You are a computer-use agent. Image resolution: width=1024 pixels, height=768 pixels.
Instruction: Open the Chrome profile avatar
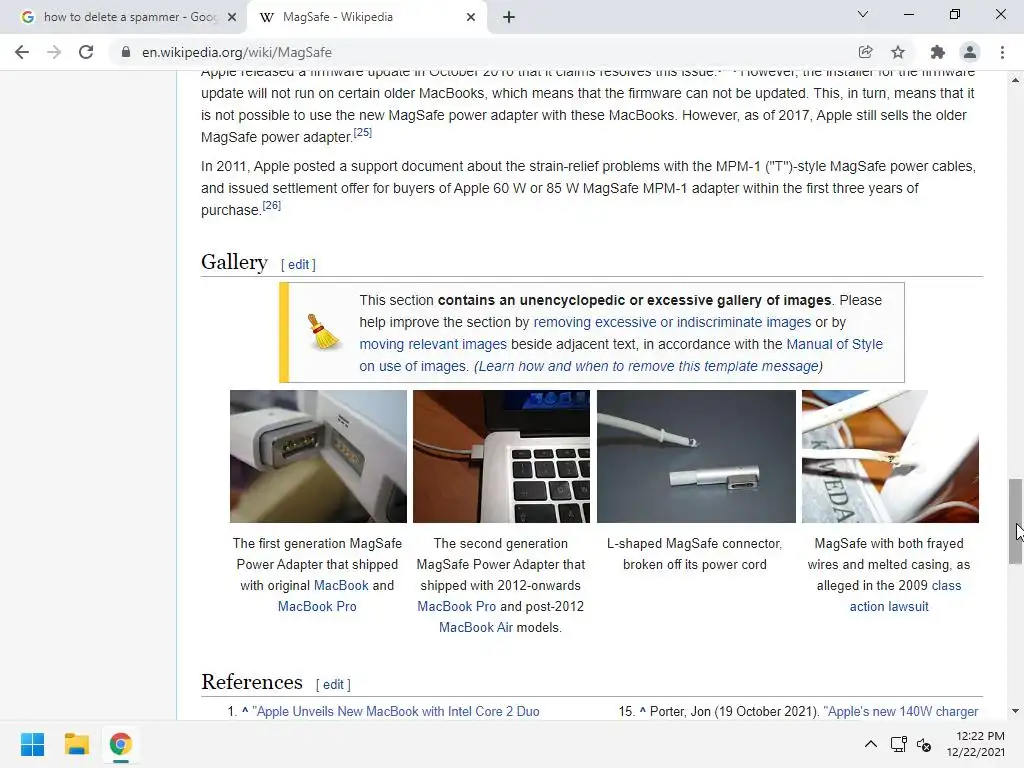tap(970, 52)
